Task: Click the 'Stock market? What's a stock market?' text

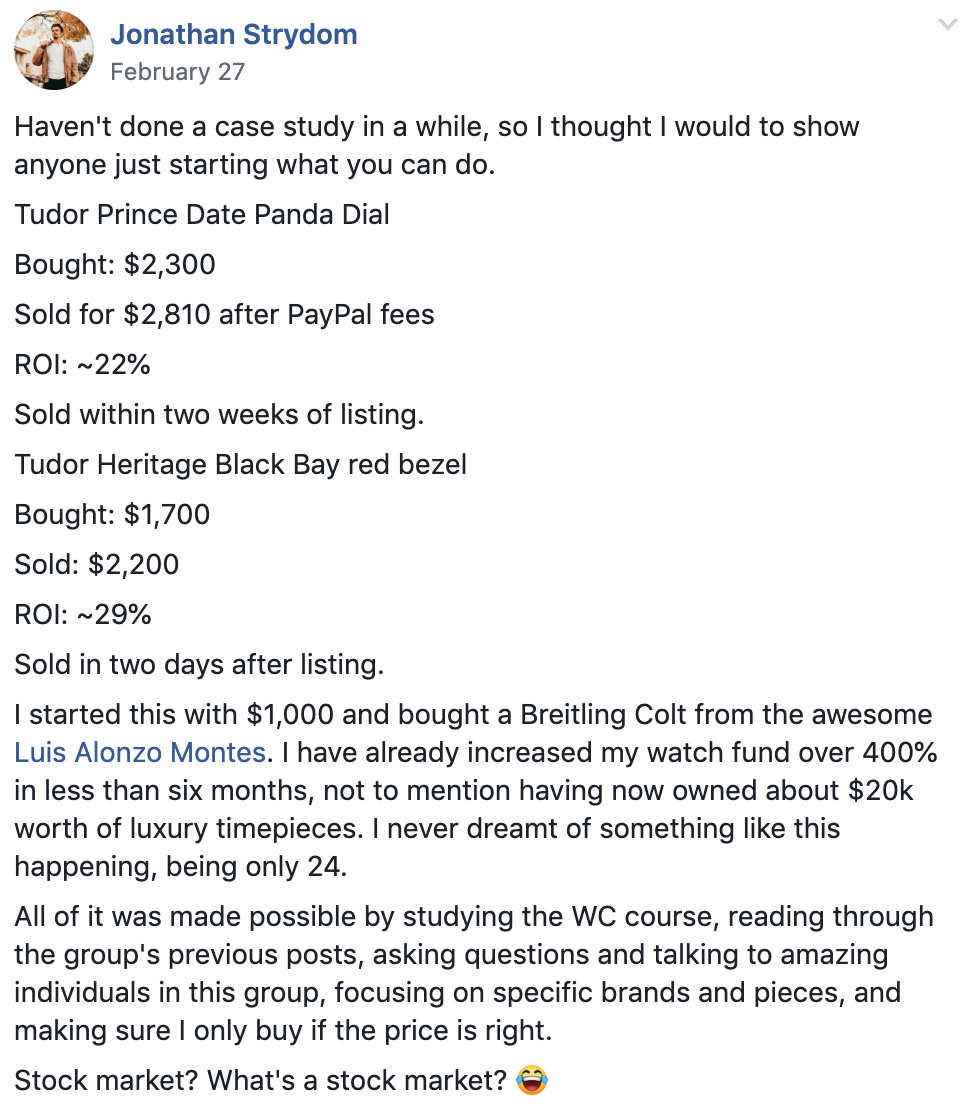Action: pos(260,1080)
